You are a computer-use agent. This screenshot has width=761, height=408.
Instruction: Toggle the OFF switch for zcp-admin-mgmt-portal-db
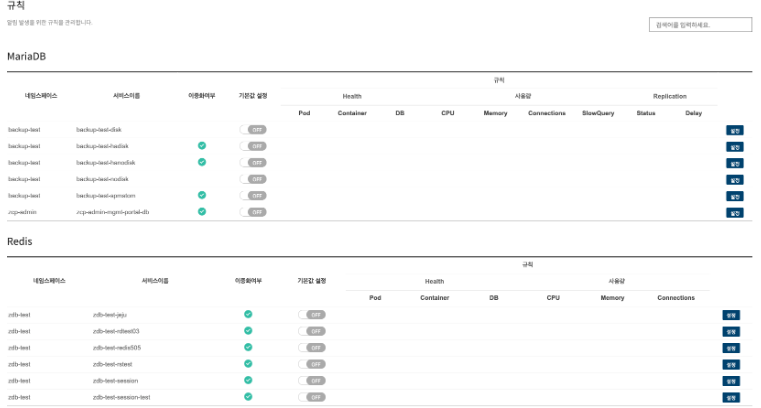click(253, 212)
